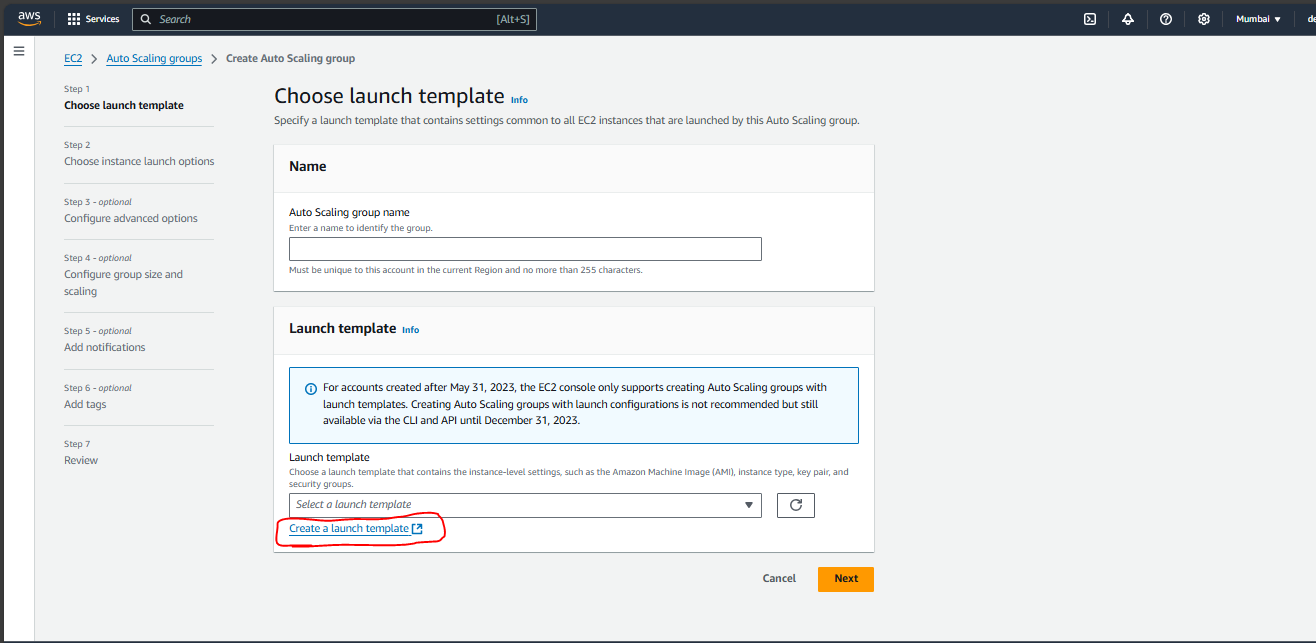Launch CloudShell from the top bar
This screenshot has height=643, width=1316.
(1090, 19)
